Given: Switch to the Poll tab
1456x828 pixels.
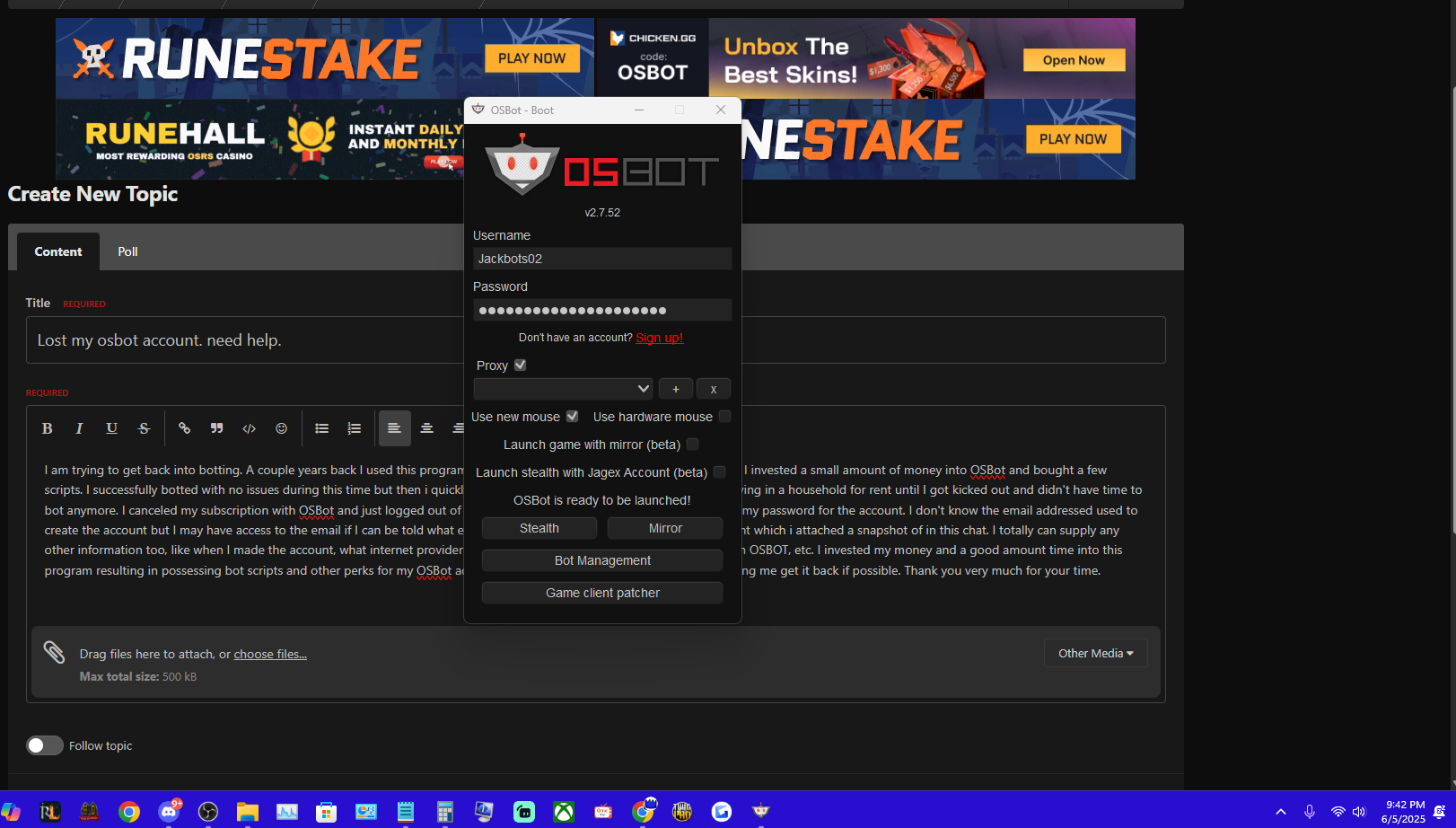Looking at the screenshot, I should pyautogui.click(x=127, y=251).
